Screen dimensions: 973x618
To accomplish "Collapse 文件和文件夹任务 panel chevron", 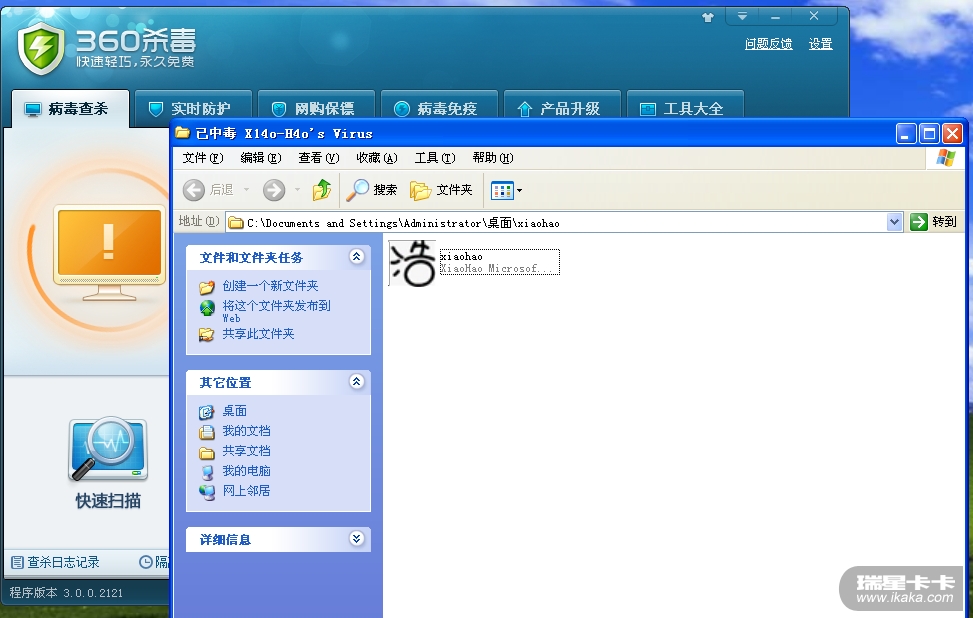I will (x=356, y=257).
